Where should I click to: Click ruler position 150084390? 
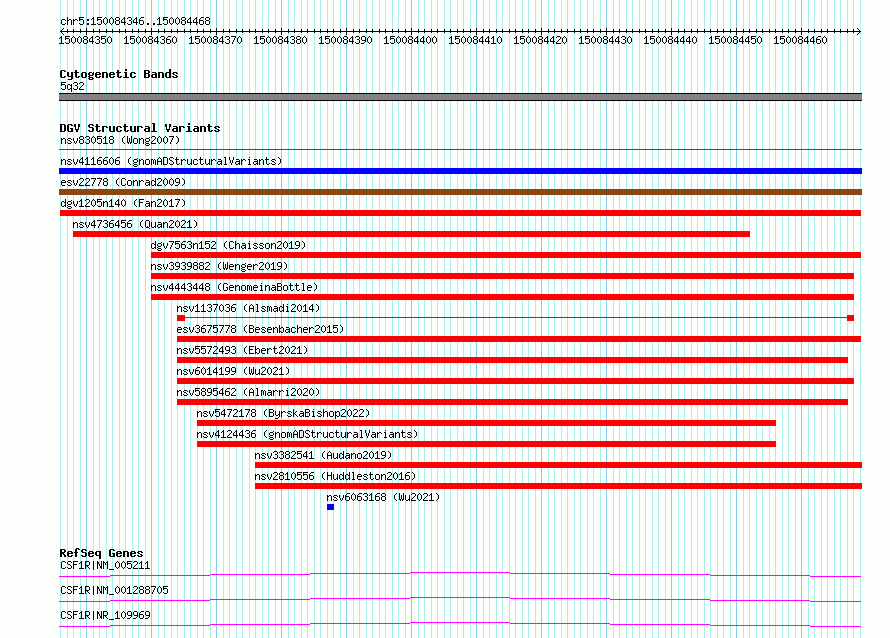click(346, 40)
